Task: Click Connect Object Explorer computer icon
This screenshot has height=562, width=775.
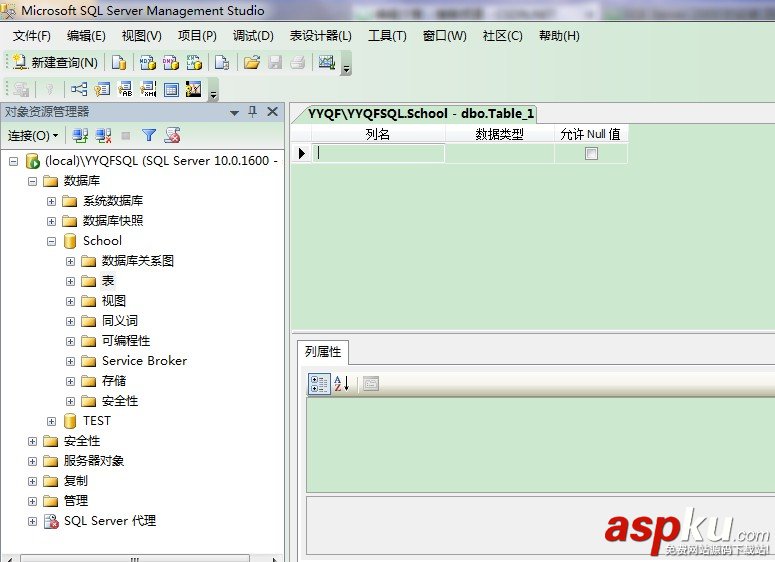Action: tap(80, 135)
